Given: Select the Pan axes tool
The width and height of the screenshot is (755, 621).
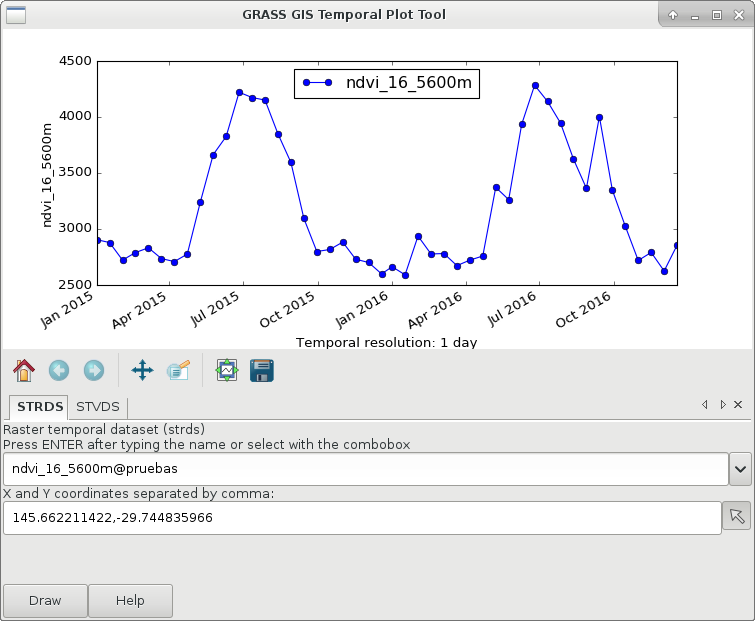Looking at the screenshot, I should coord(142,371).
